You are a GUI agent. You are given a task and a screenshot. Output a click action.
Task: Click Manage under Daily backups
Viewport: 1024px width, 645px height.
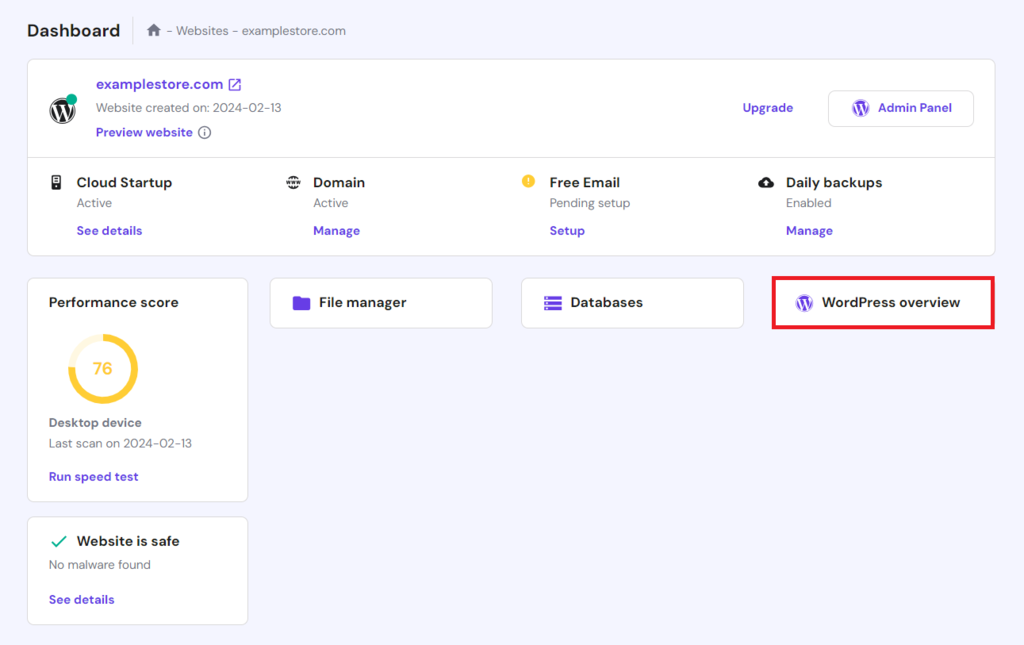[809, 231]
